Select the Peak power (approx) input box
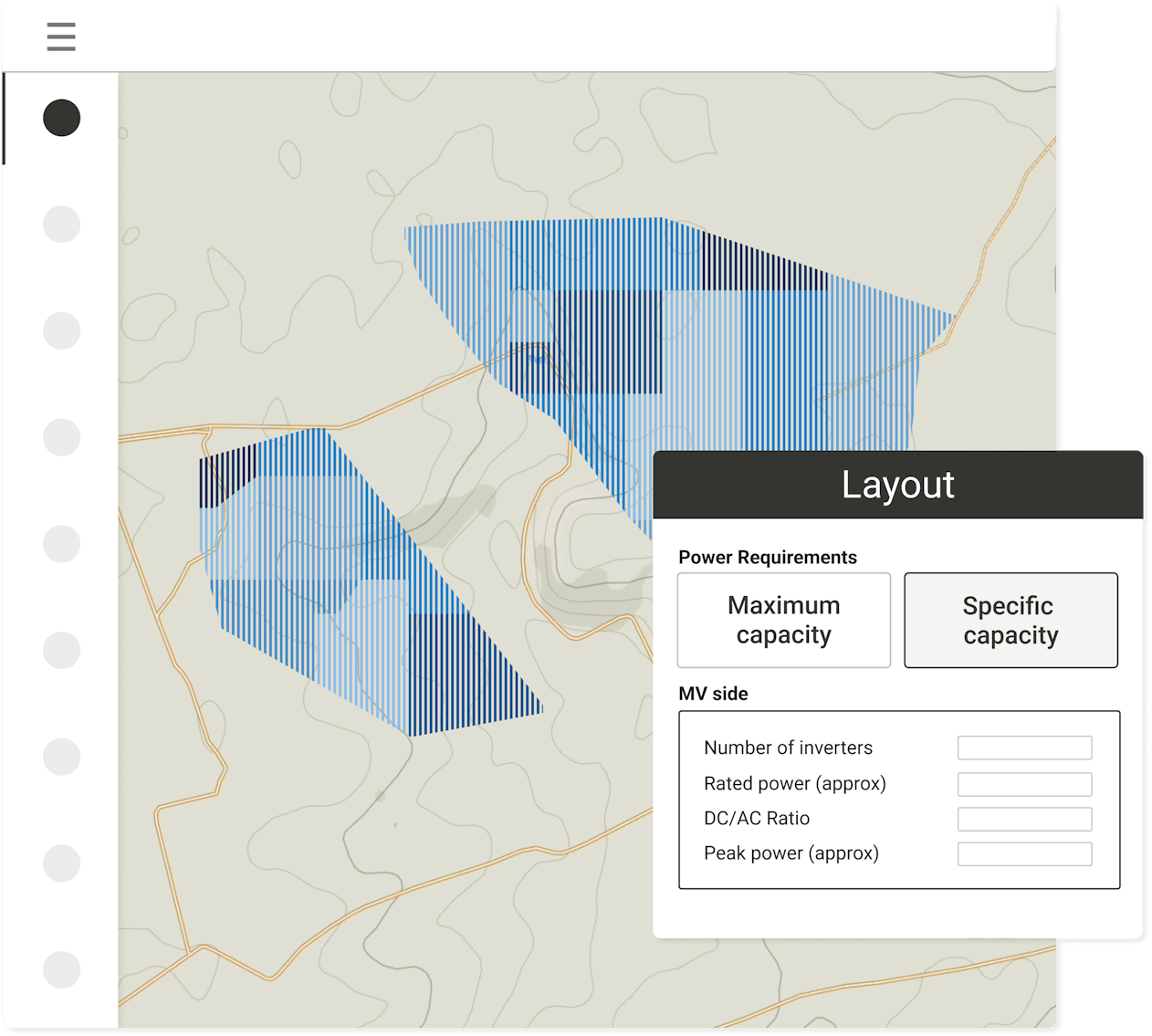The image size is (1152, 1036). [1024, 854]
